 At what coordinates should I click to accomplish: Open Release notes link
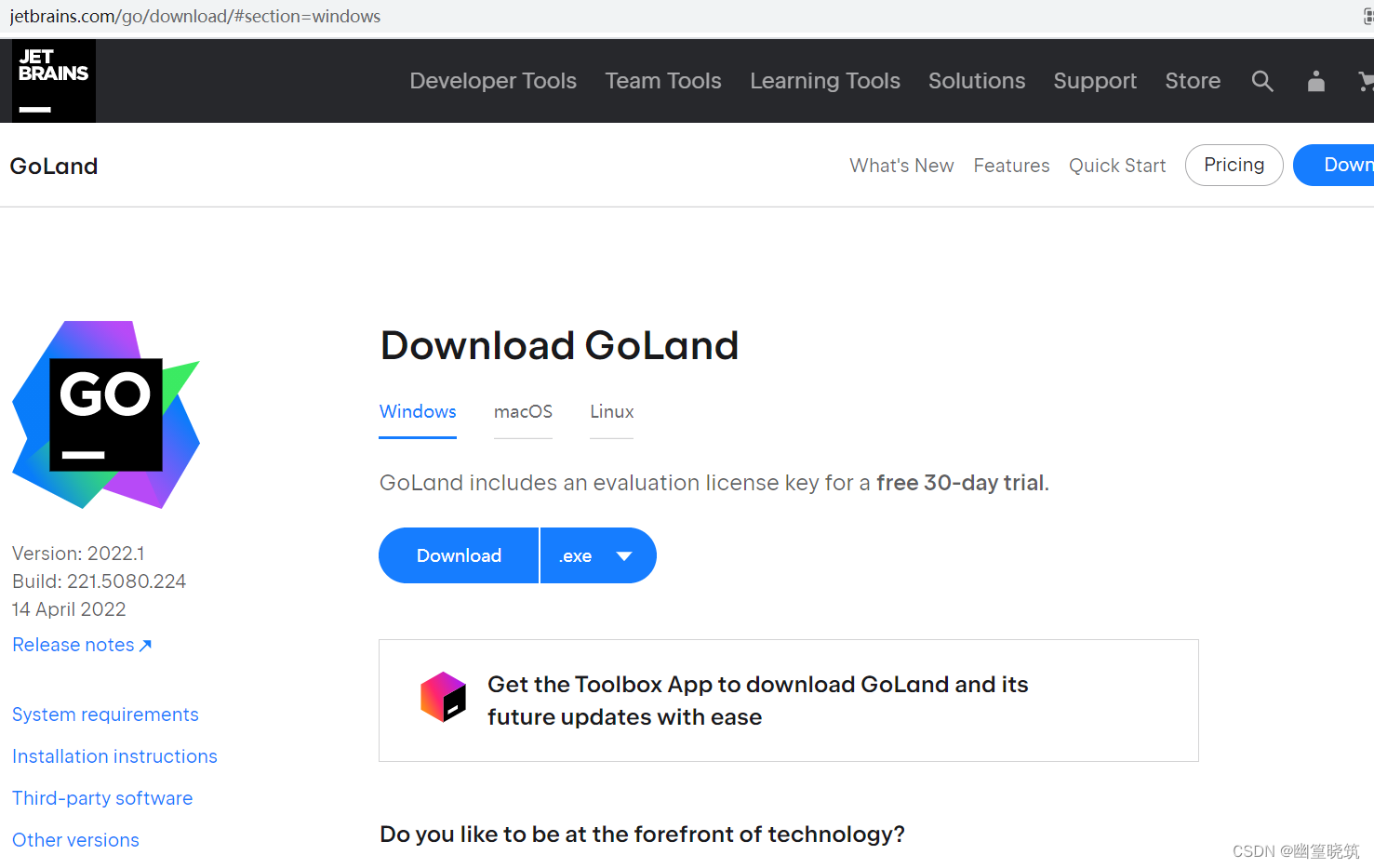click(x=82, y=645)
